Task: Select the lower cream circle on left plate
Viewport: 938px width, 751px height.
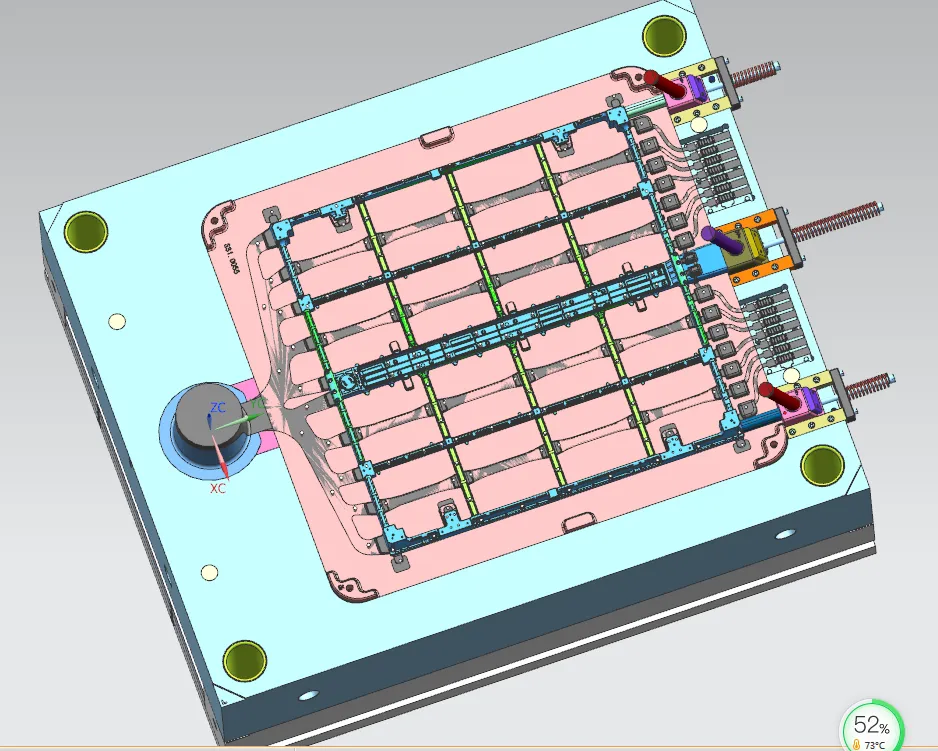Action: pyautogui.click(x=209, y=572)
